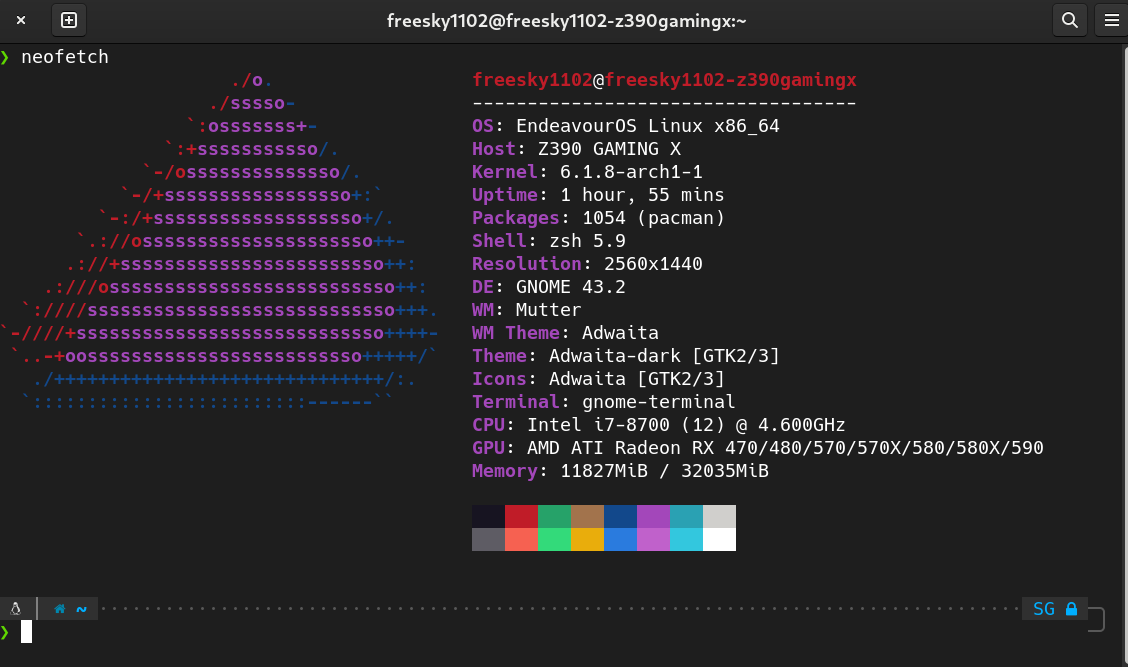Click the Linux penguin prompt icon
The height and width of the screenshot is (667, 1128).
tap(16, 609)
